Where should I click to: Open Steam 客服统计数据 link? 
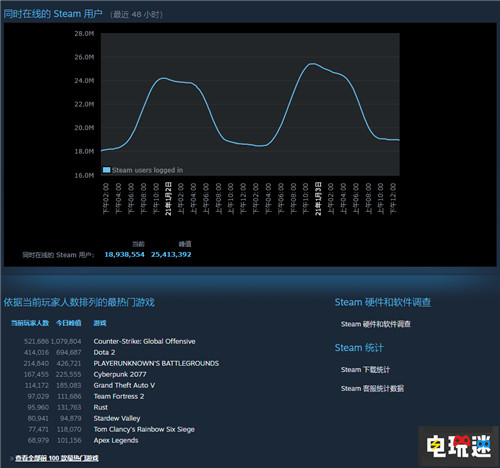(372, 388)
